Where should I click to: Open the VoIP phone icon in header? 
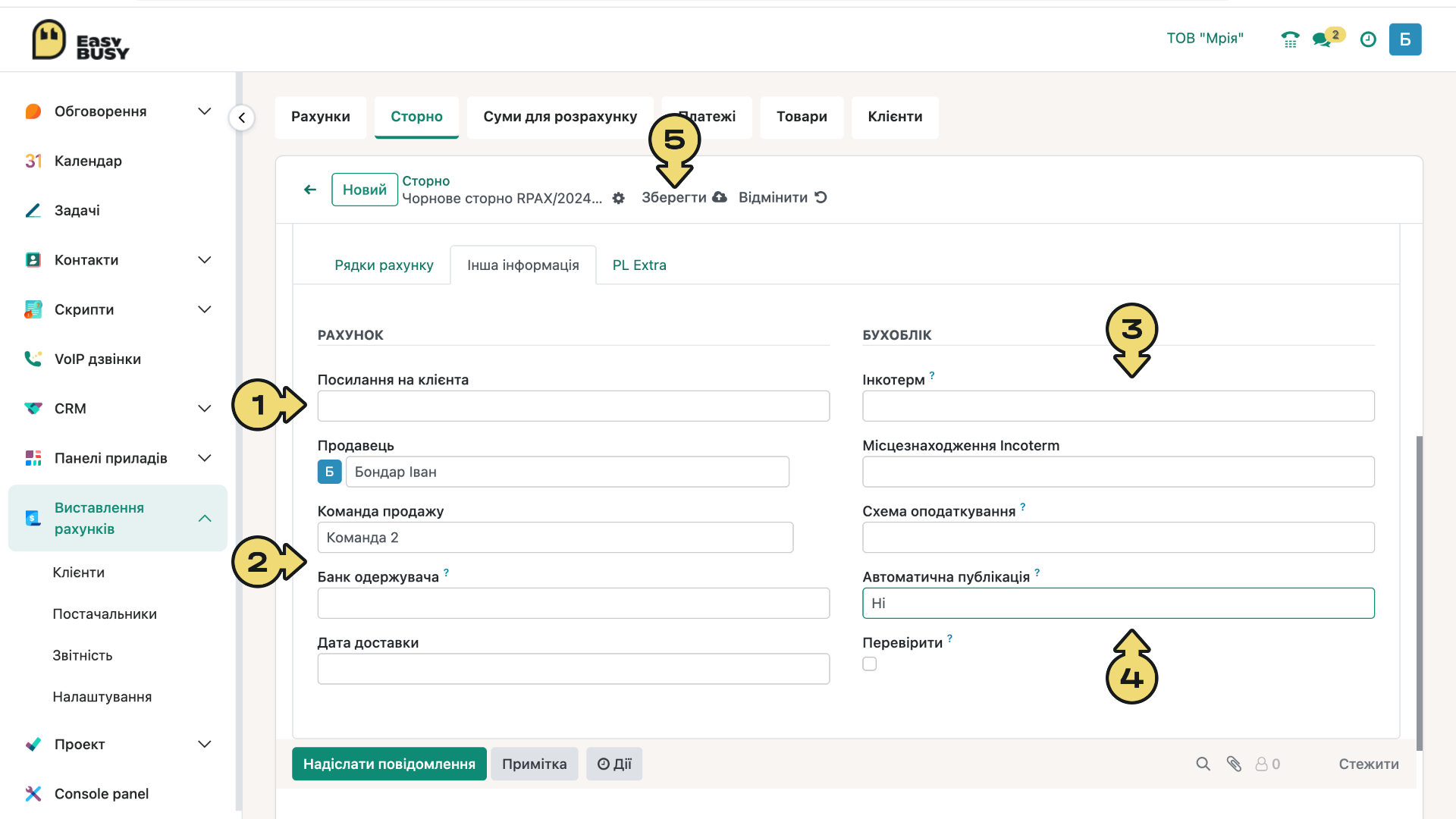(x=1290, y=39)
